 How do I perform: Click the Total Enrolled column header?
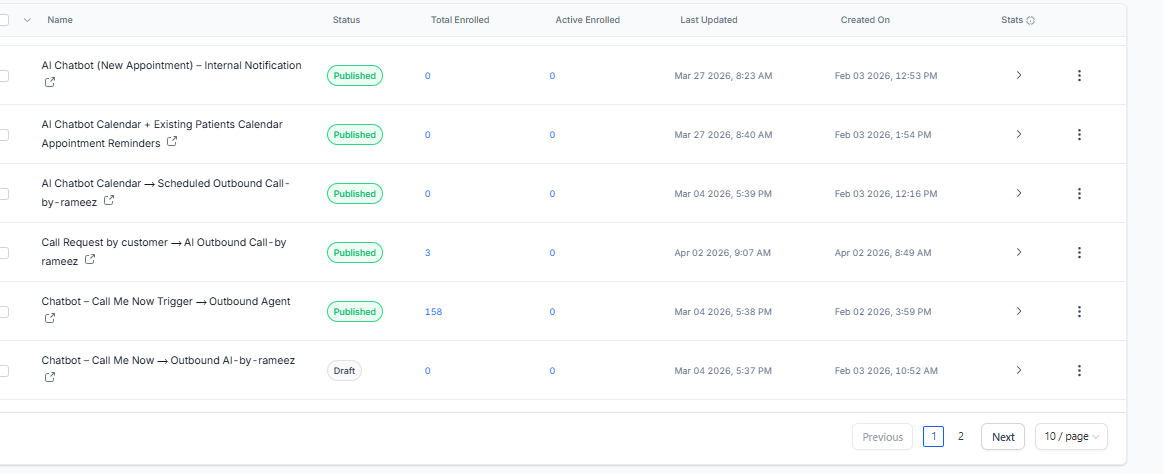[460, 20]
